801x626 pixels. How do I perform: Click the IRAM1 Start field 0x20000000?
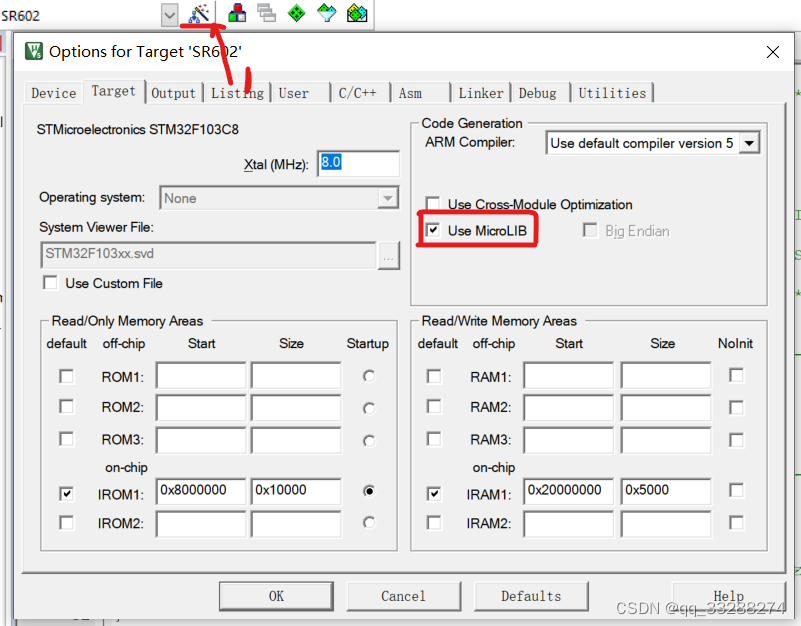click(569, 491)
